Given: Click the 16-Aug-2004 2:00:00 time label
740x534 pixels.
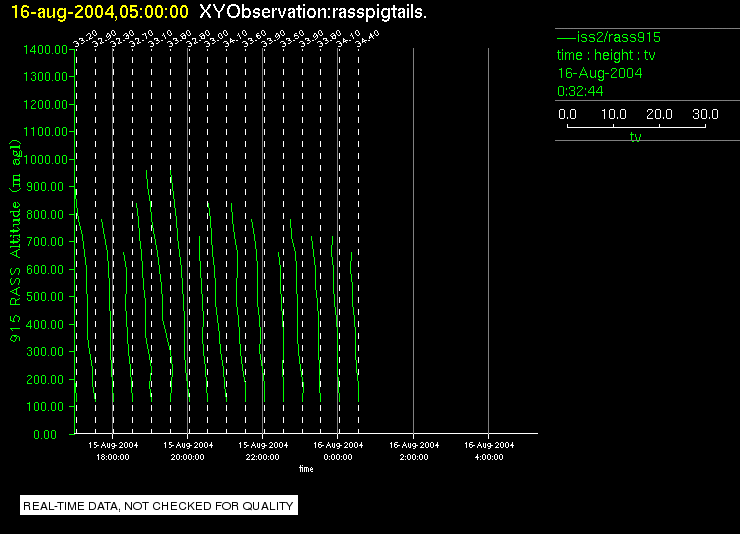Looking at the screenshot, I should (414, 451).
